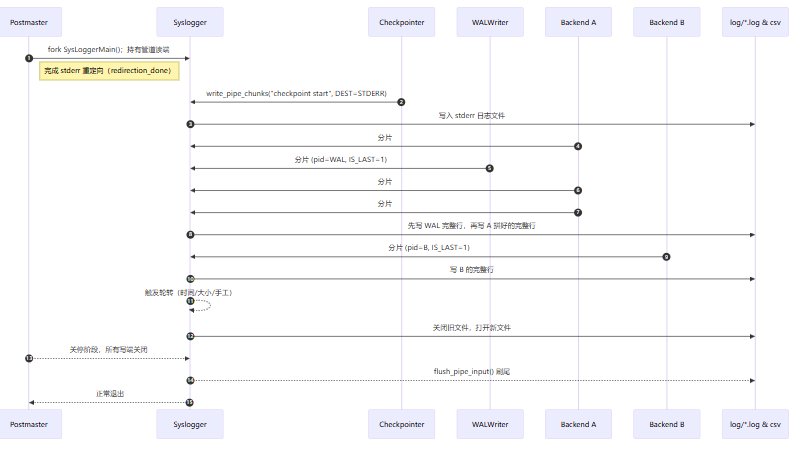Click the bottom log/*.log & csv box
The width and height of the screenshot is (798, 460).
755,424
